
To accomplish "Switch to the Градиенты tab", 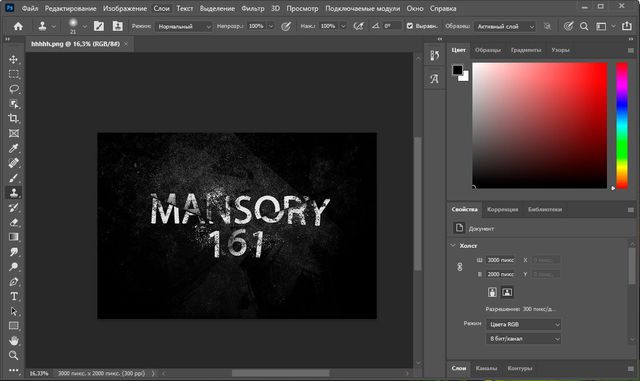I will pyautogui.click(x=526, y=50).
